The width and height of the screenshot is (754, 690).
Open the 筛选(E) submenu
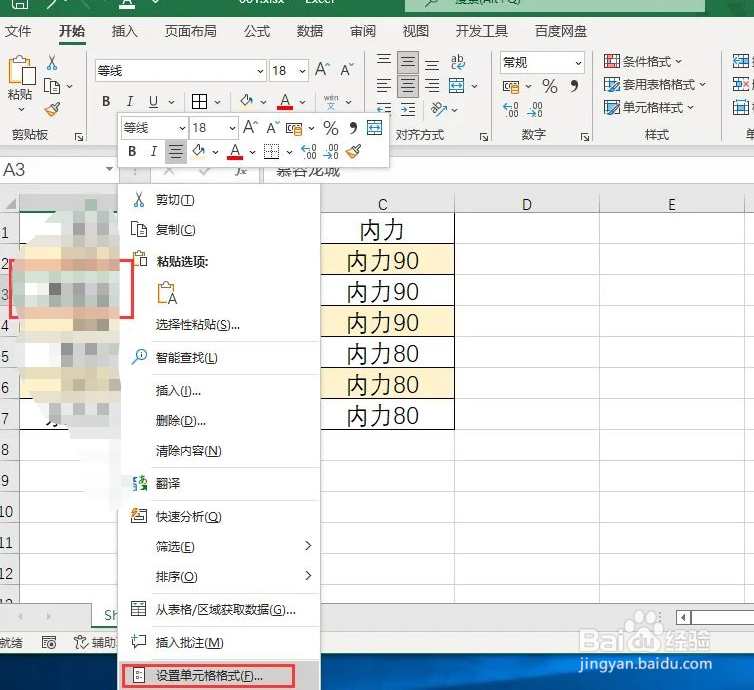[x=219, y=547]
